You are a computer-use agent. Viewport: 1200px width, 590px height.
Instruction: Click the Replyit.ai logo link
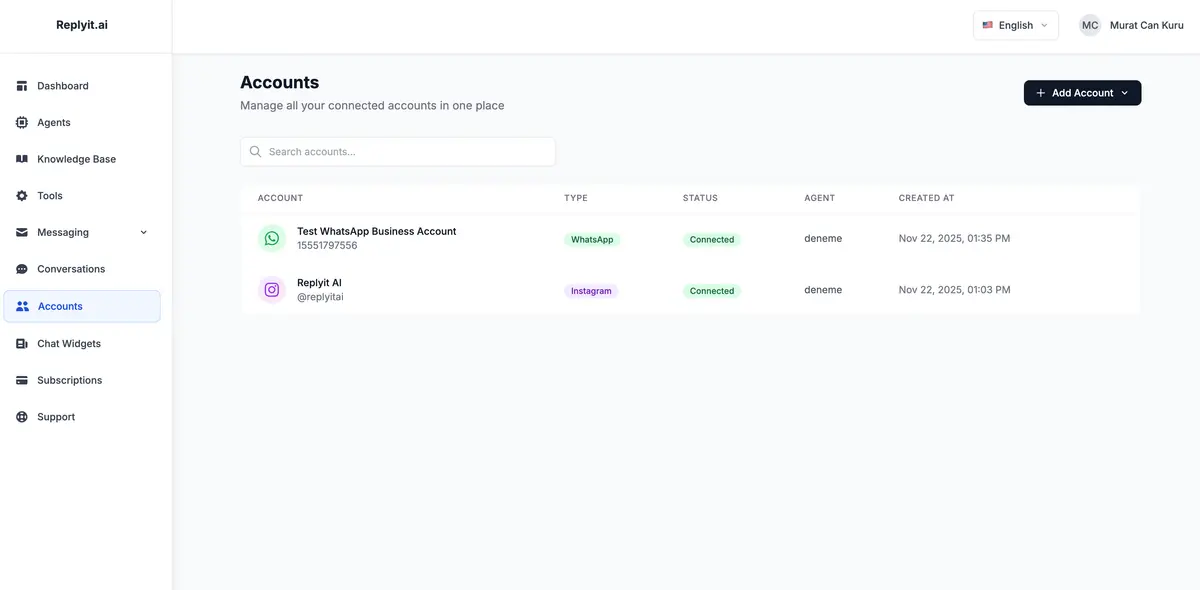point(82,23)
